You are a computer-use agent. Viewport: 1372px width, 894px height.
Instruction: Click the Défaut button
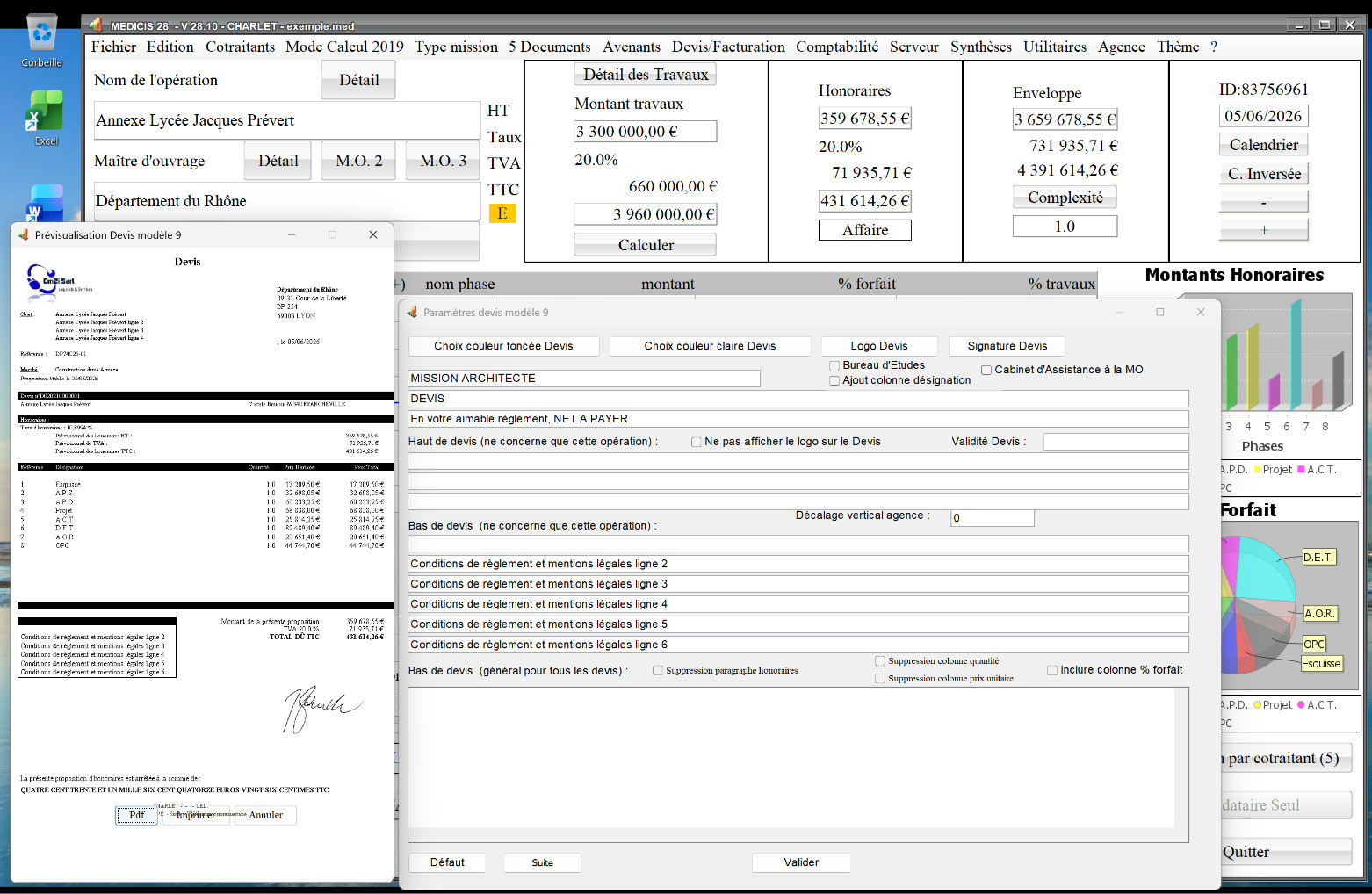pos(447,862)
